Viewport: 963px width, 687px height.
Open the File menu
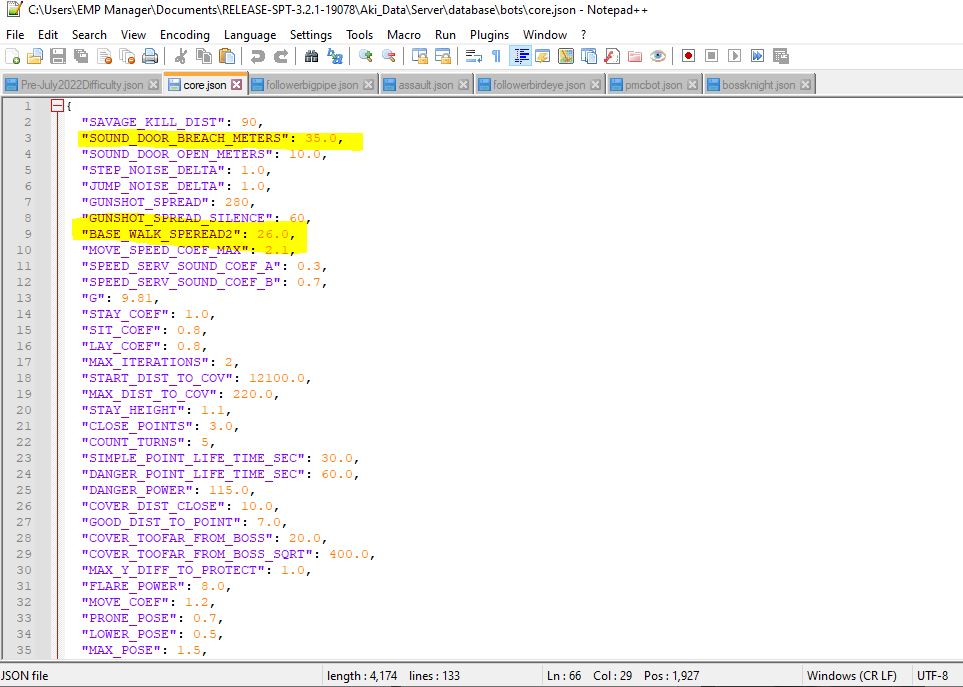(15, 35)
